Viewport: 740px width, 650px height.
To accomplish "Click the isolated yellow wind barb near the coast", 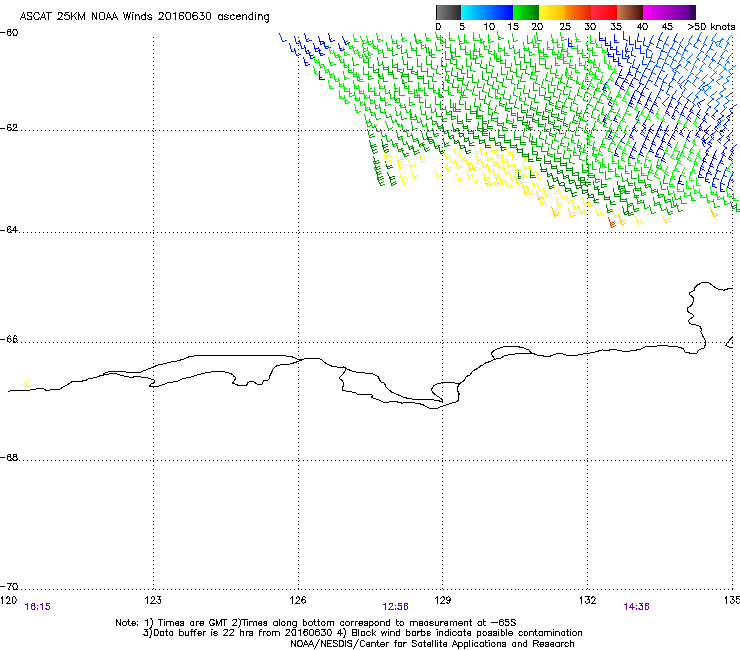I will [26, 383].
